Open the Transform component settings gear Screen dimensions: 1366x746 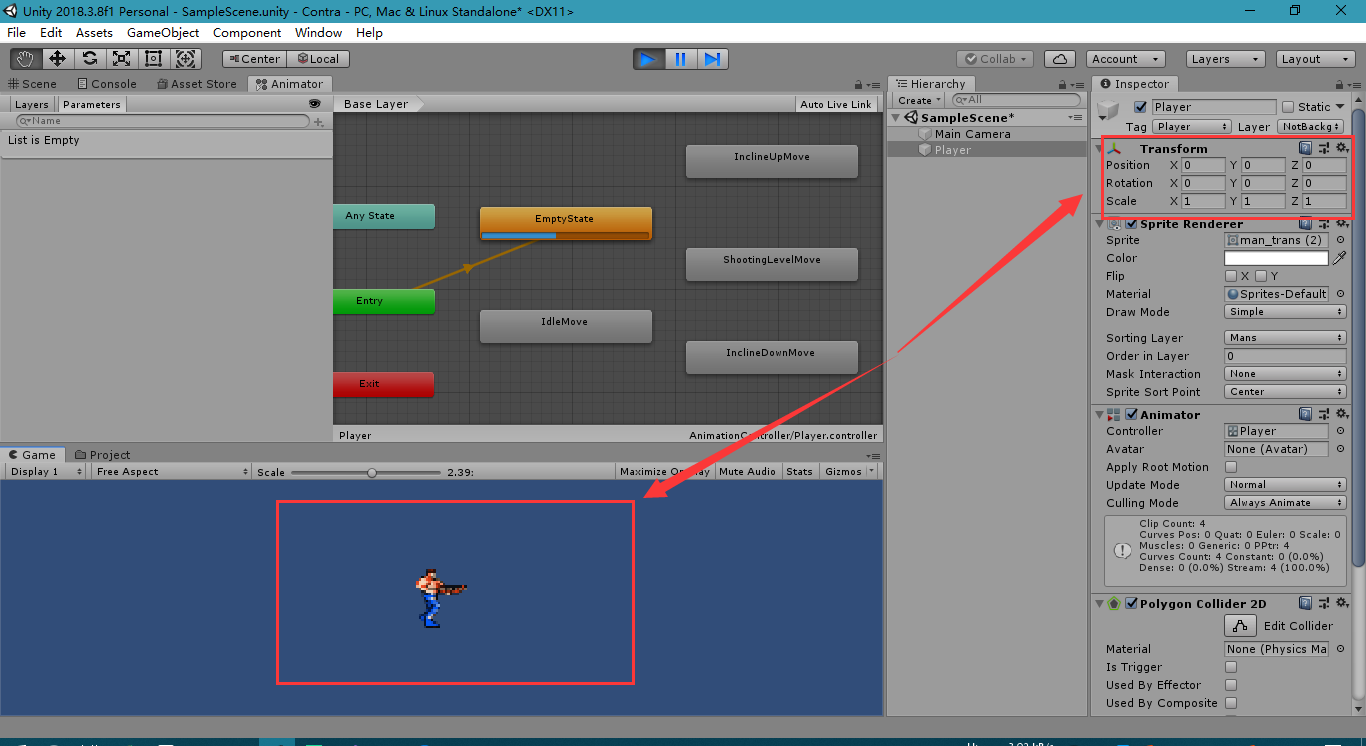[x=1342, y=148]
